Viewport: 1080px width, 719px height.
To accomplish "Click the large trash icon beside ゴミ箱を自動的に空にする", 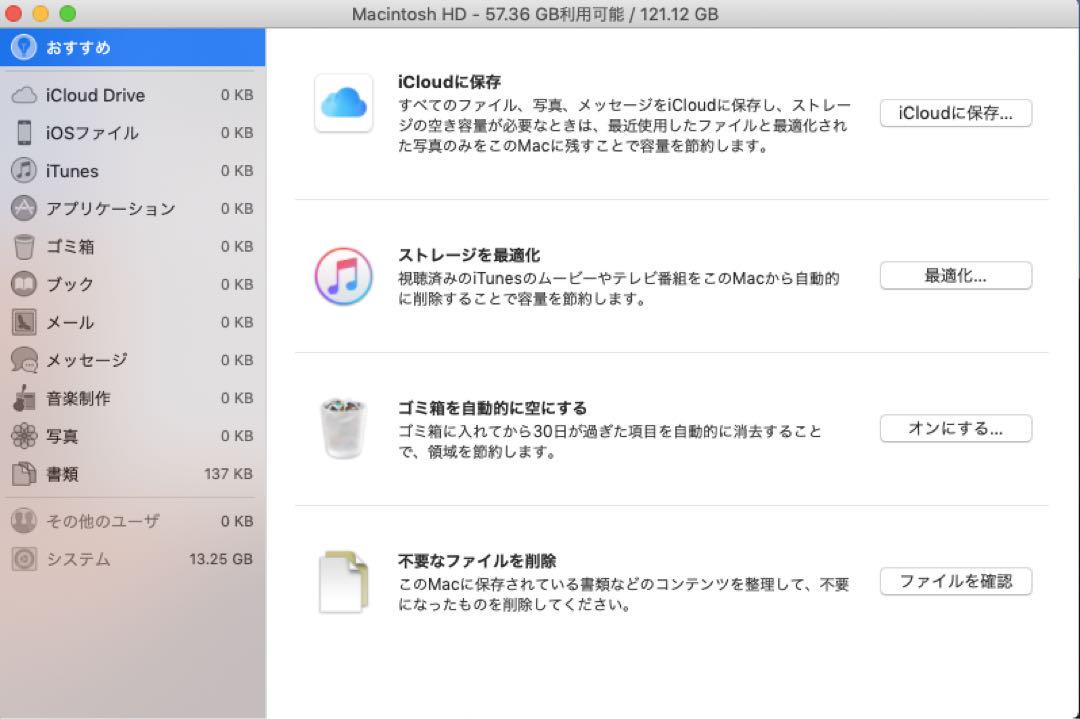I will coord(344,428).
